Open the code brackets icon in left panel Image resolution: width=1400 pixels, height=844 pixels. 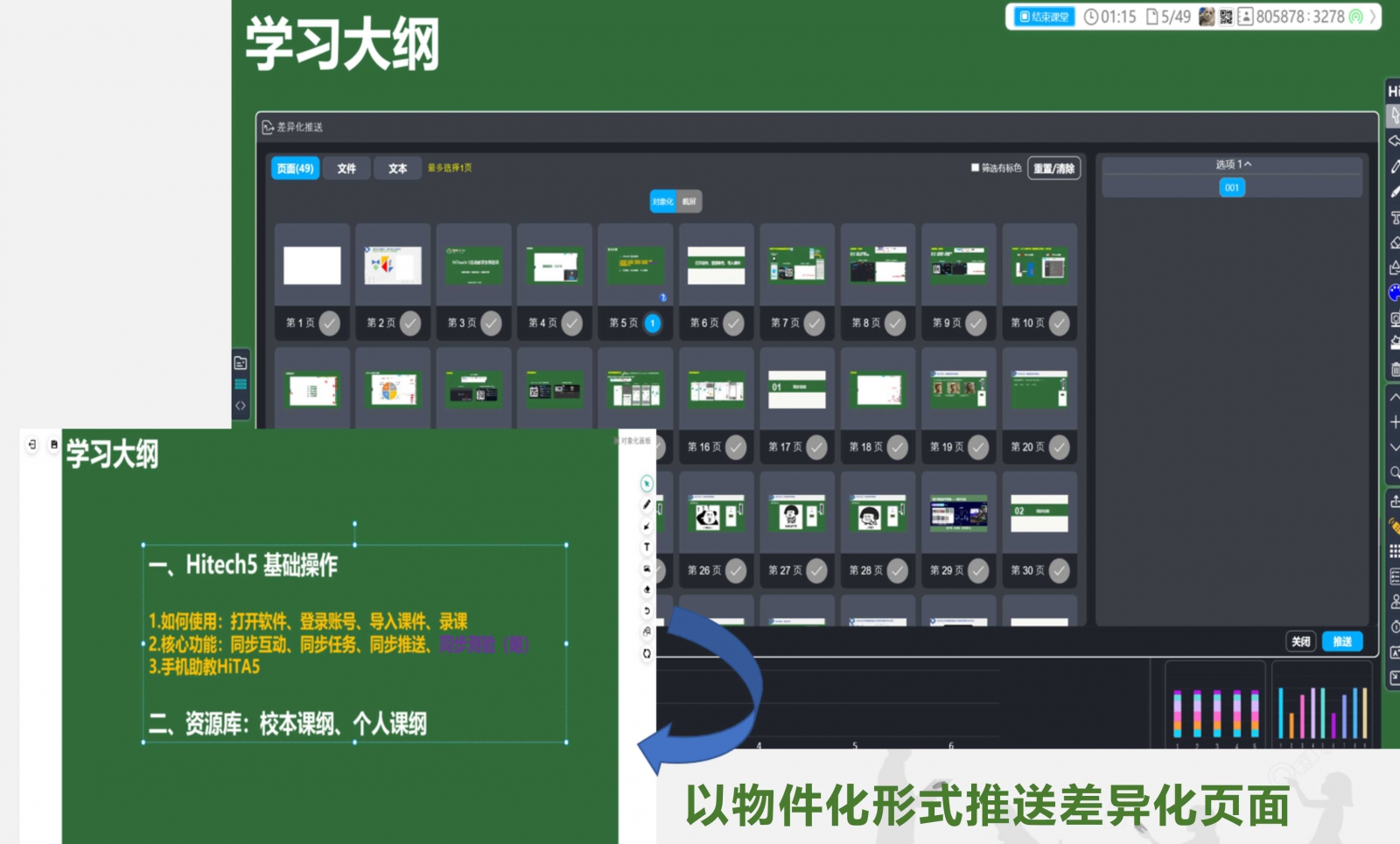(x=241, y=406)
